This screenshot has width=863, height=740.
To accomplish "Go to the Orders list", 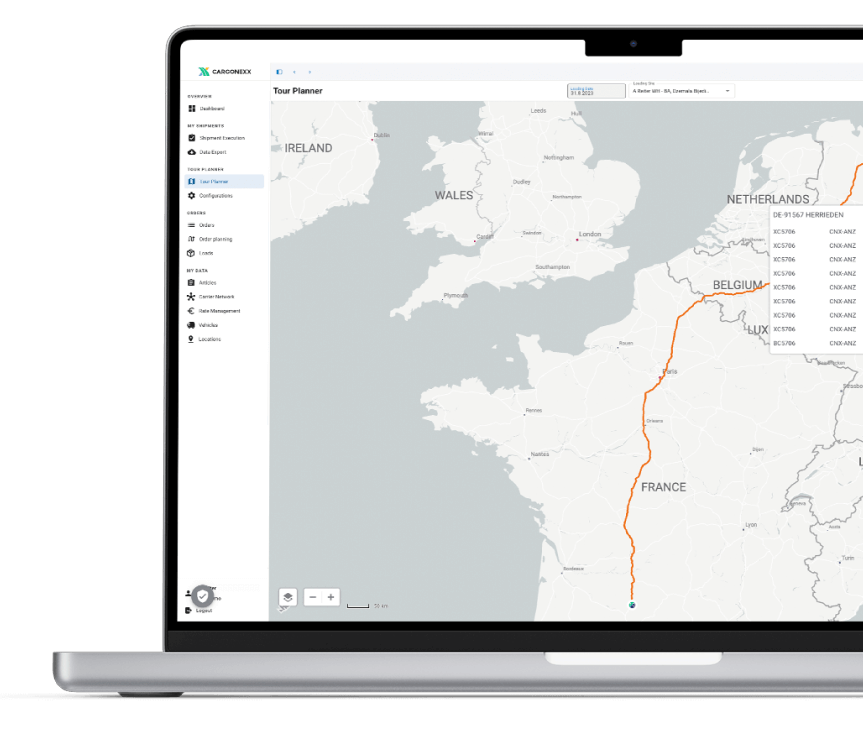I will tap(206, 225).
